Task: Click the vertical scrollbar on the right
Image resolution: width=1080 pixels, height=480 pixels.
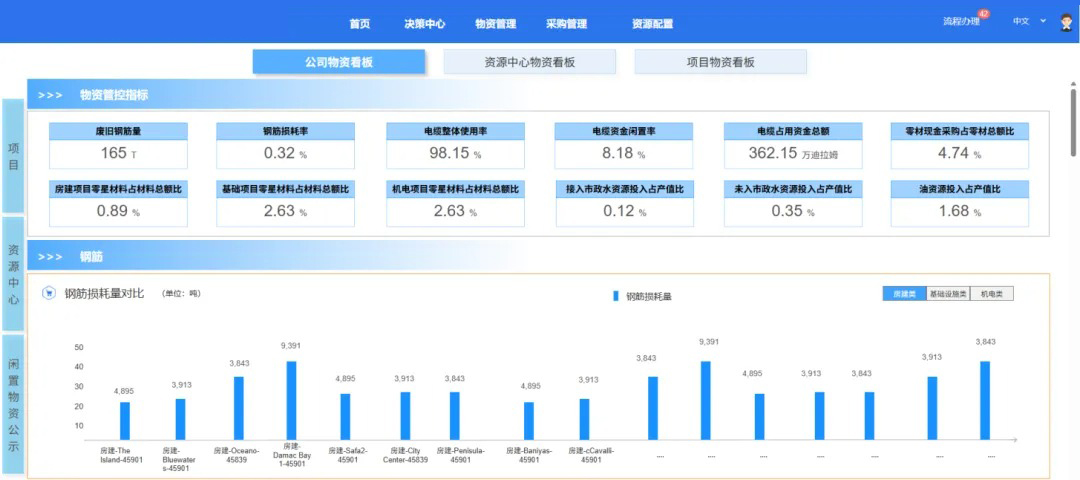Action: [1073, 122]
